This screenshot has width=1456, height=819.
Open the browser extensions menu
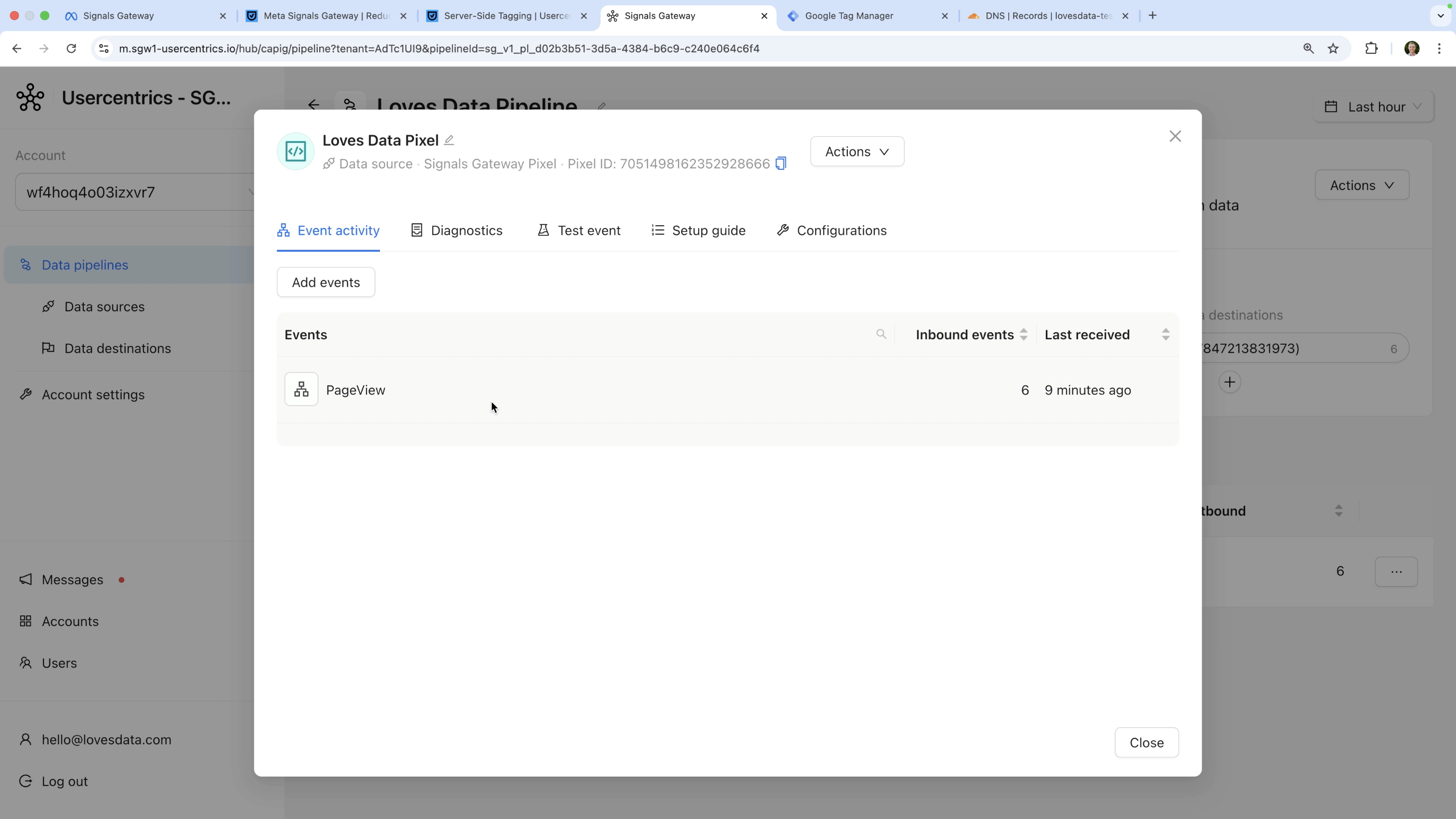coord(1371,49)
